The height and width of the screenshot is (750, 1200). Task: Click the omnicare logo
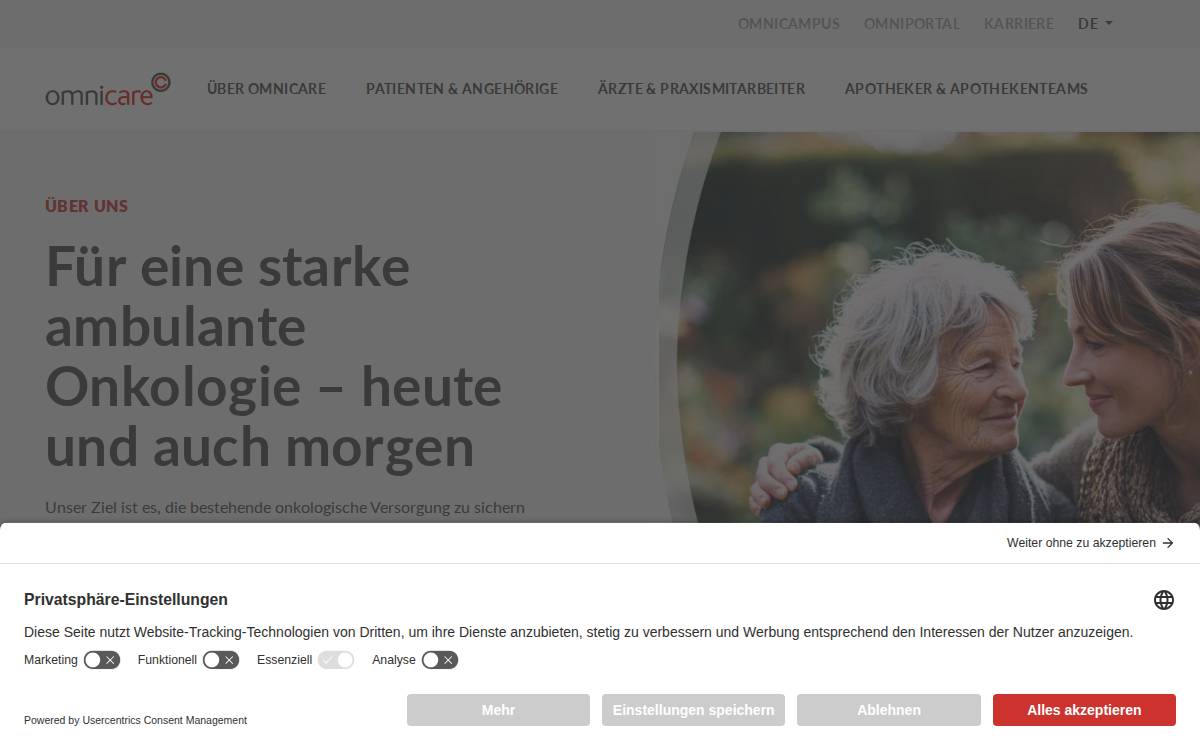pos(108,89)
